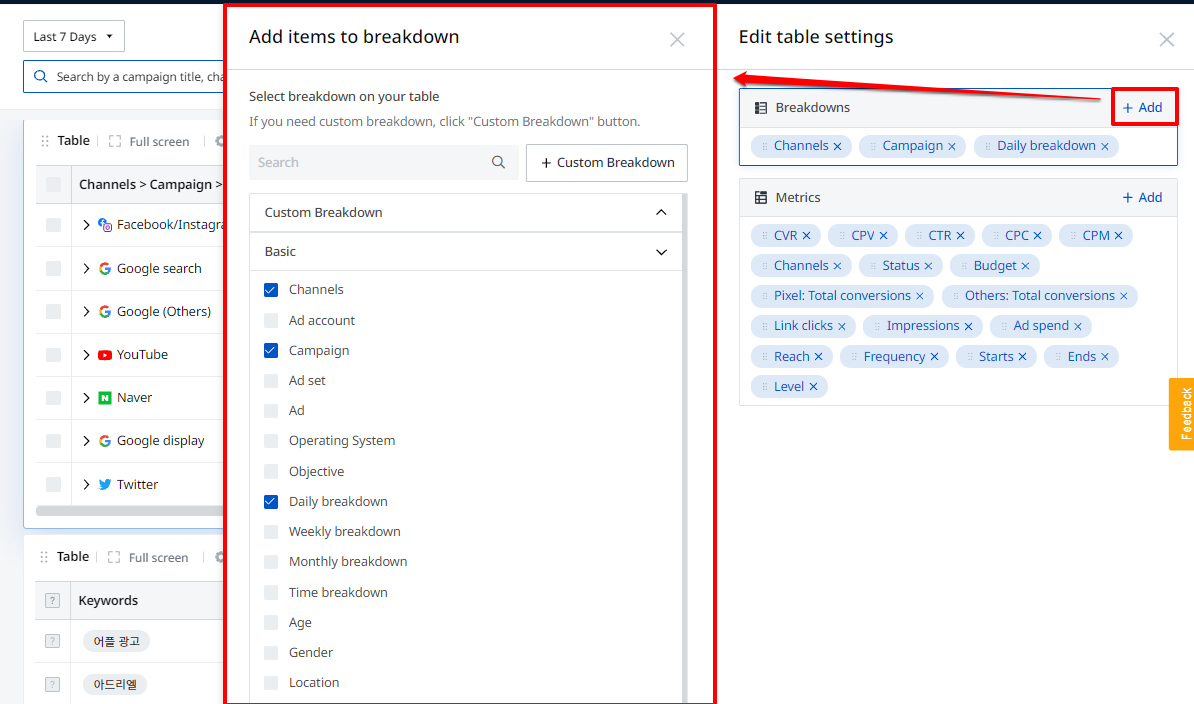Image resolution: width=1194 pixels, height=704 pixels.
Task: Remove Pixel: Total conversions metric
Action: (x=920, y=296)
